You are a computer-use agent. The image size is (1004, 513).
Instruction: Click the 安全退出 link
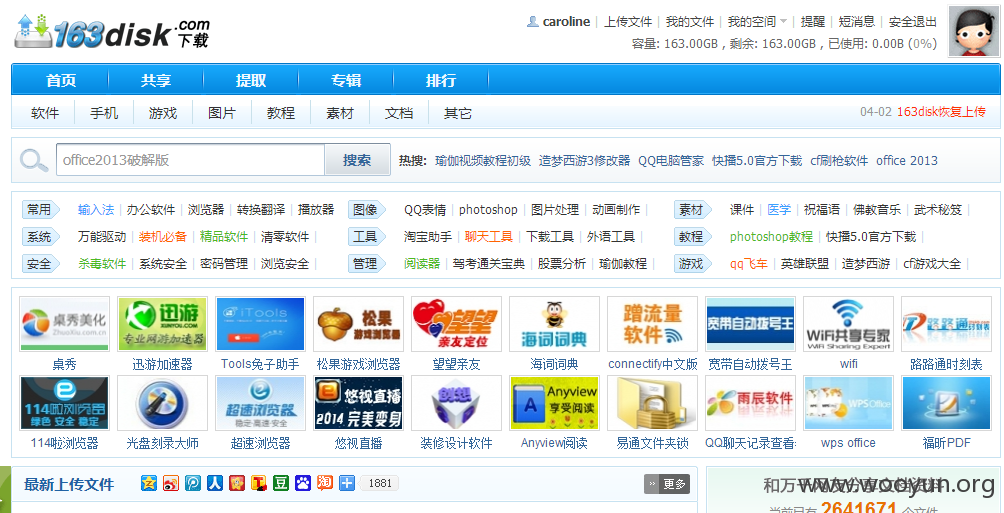coord(913,22)
